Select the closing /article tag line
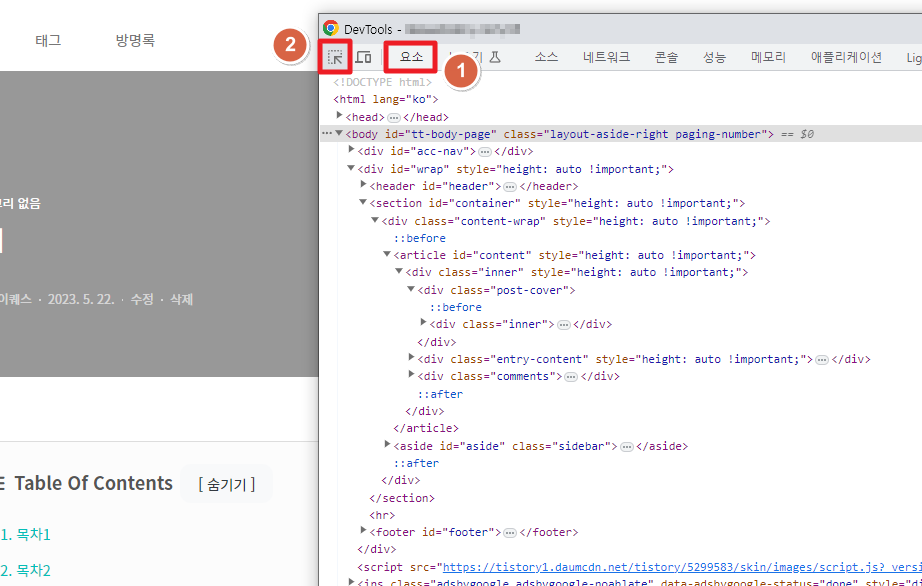This screenshot has height=586, width=922. pyautogui.click(x=426, y=428)
